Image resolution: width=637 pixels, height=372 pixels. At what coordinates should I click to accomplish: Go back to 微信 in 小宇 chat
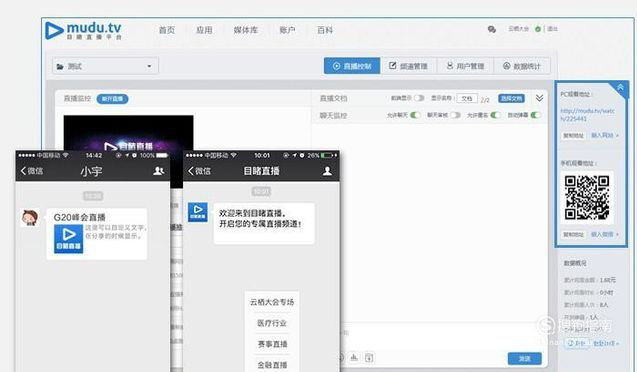[x=32, y=171]
